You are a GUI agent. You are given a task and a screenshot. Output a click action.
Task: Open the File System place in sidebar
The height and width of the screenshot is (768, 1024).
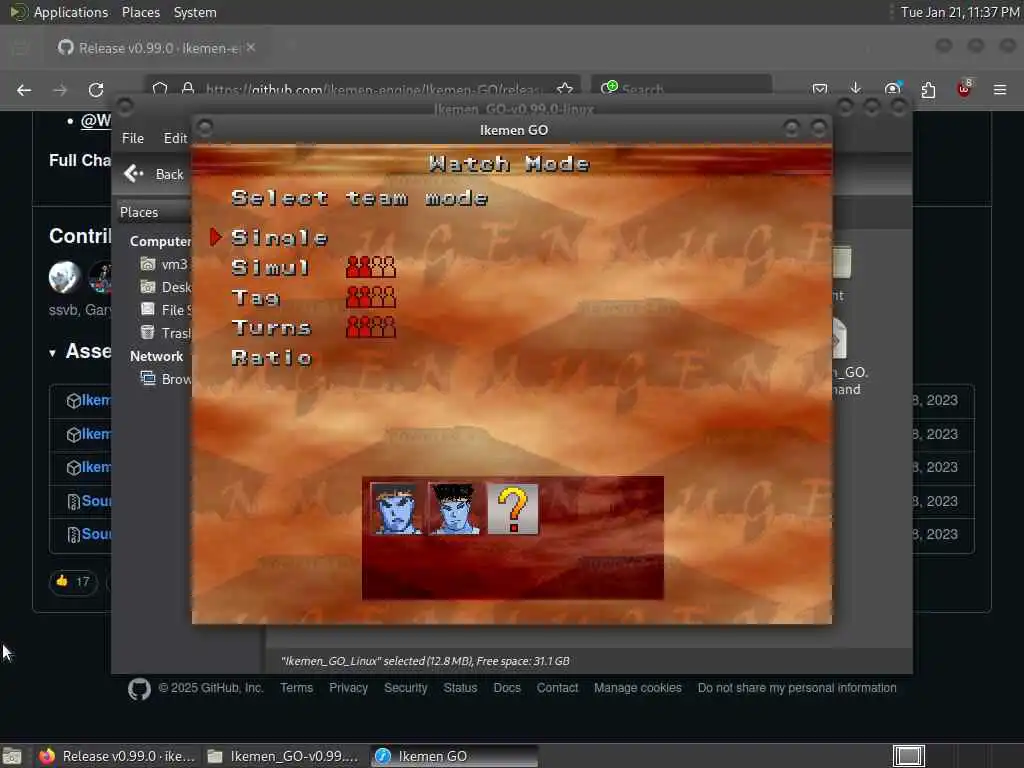pos(166,310)
